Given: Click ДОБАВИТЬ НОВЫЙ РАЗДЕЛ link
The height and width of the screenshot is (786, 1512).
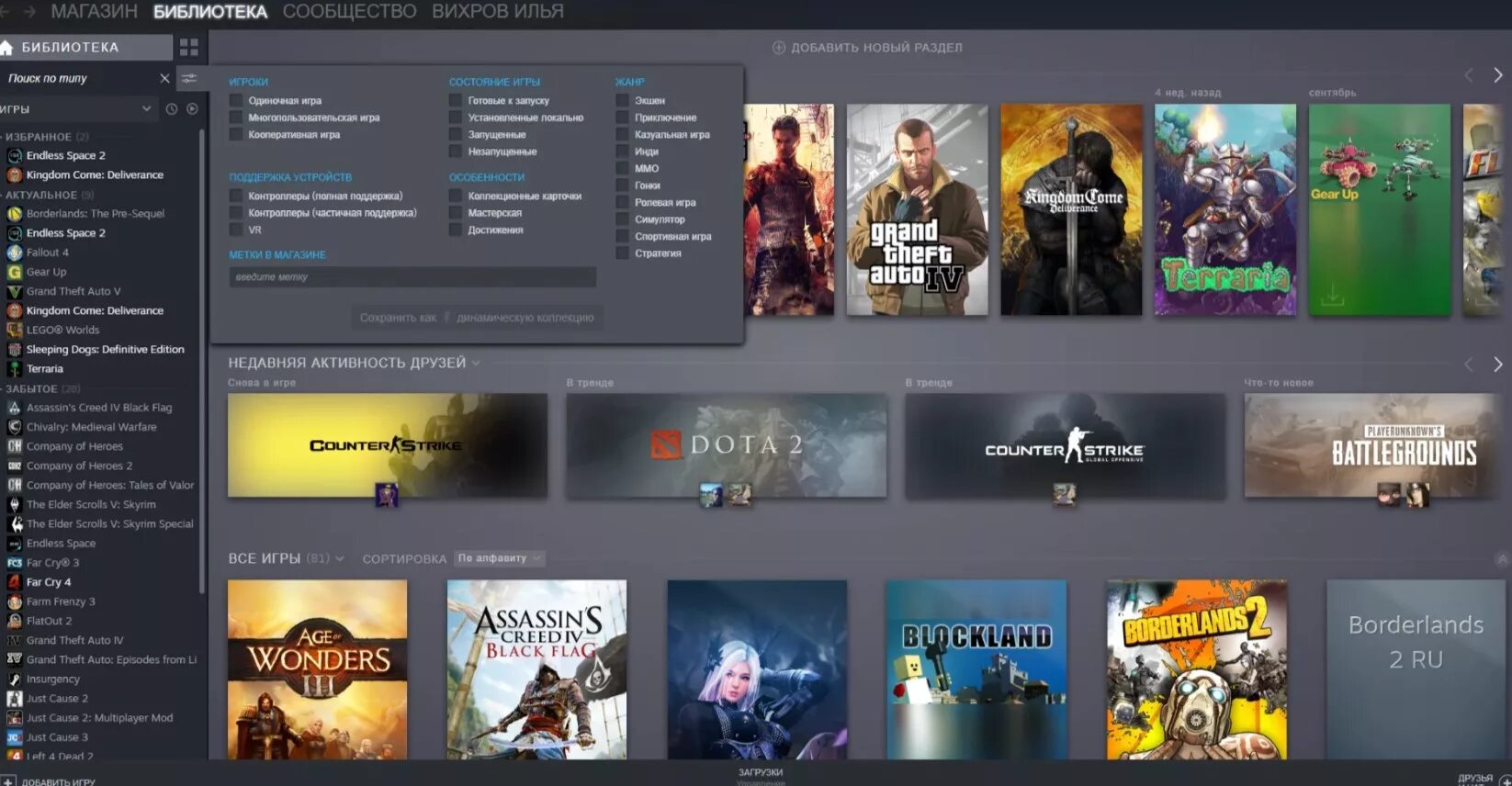Looking at the screenshot, I should point(876,48).
